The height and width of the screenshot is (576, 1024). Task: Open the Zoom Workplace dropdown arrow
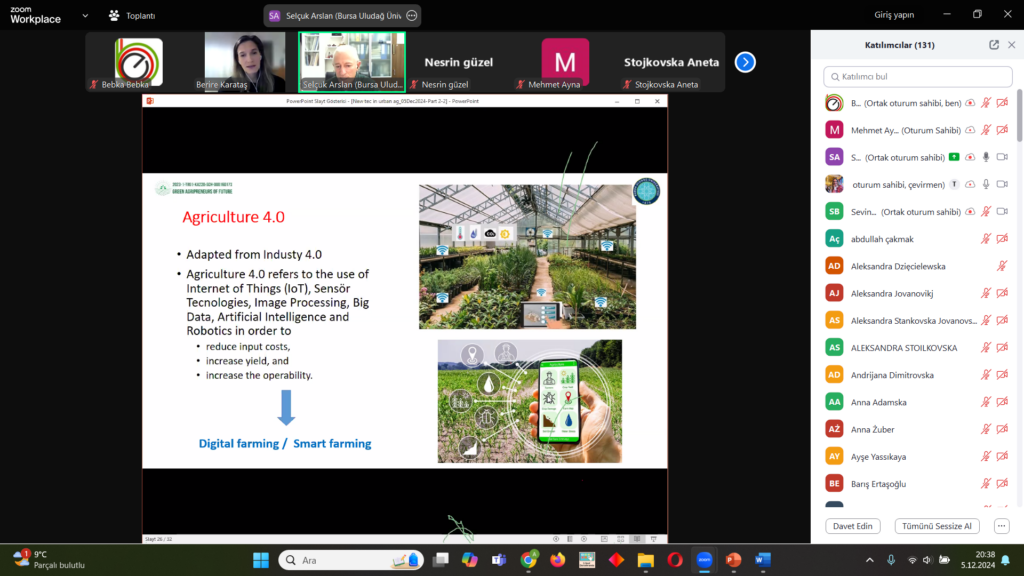(84, 15)
